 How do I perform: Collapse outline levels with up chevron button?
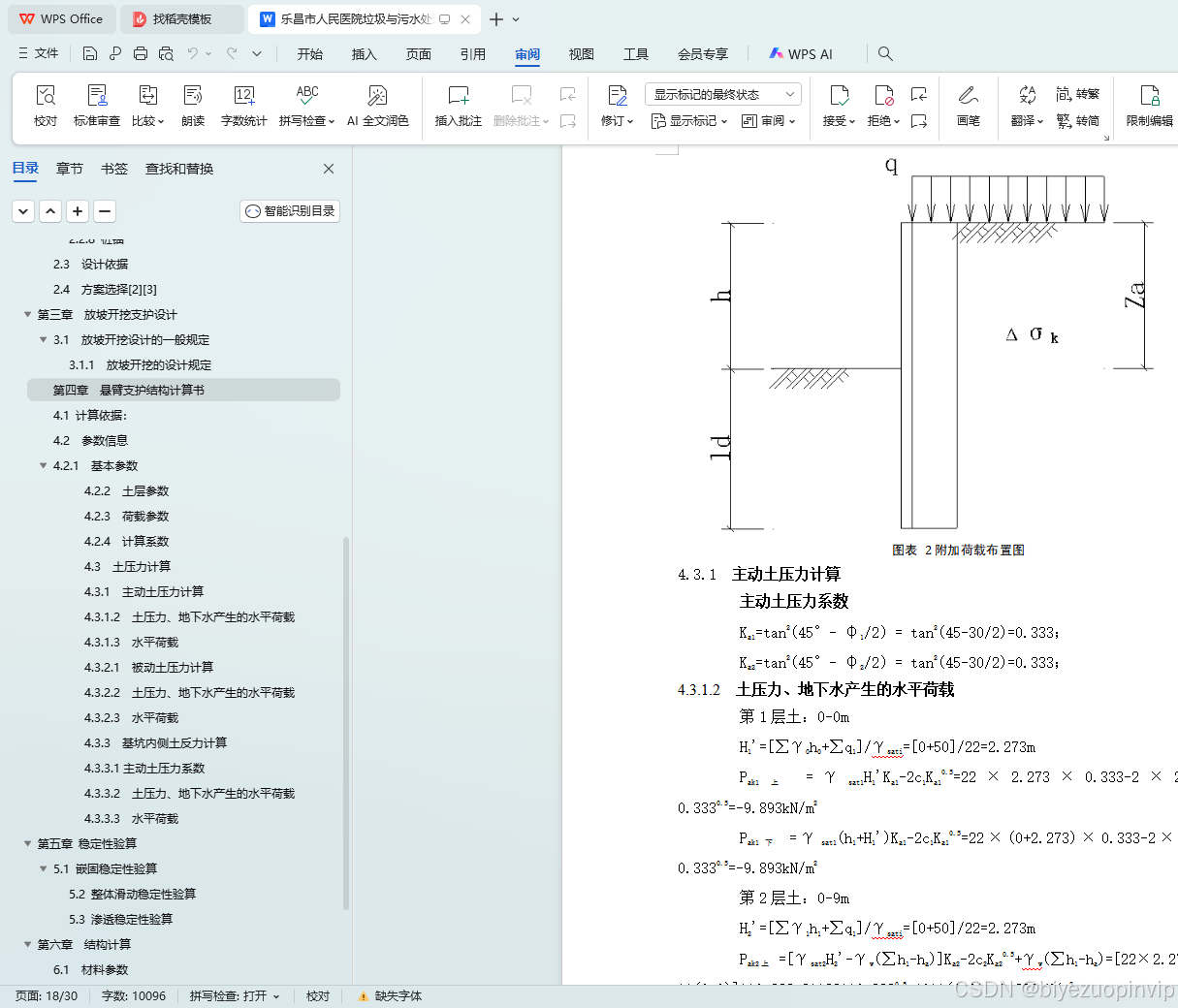coord(50,210)
